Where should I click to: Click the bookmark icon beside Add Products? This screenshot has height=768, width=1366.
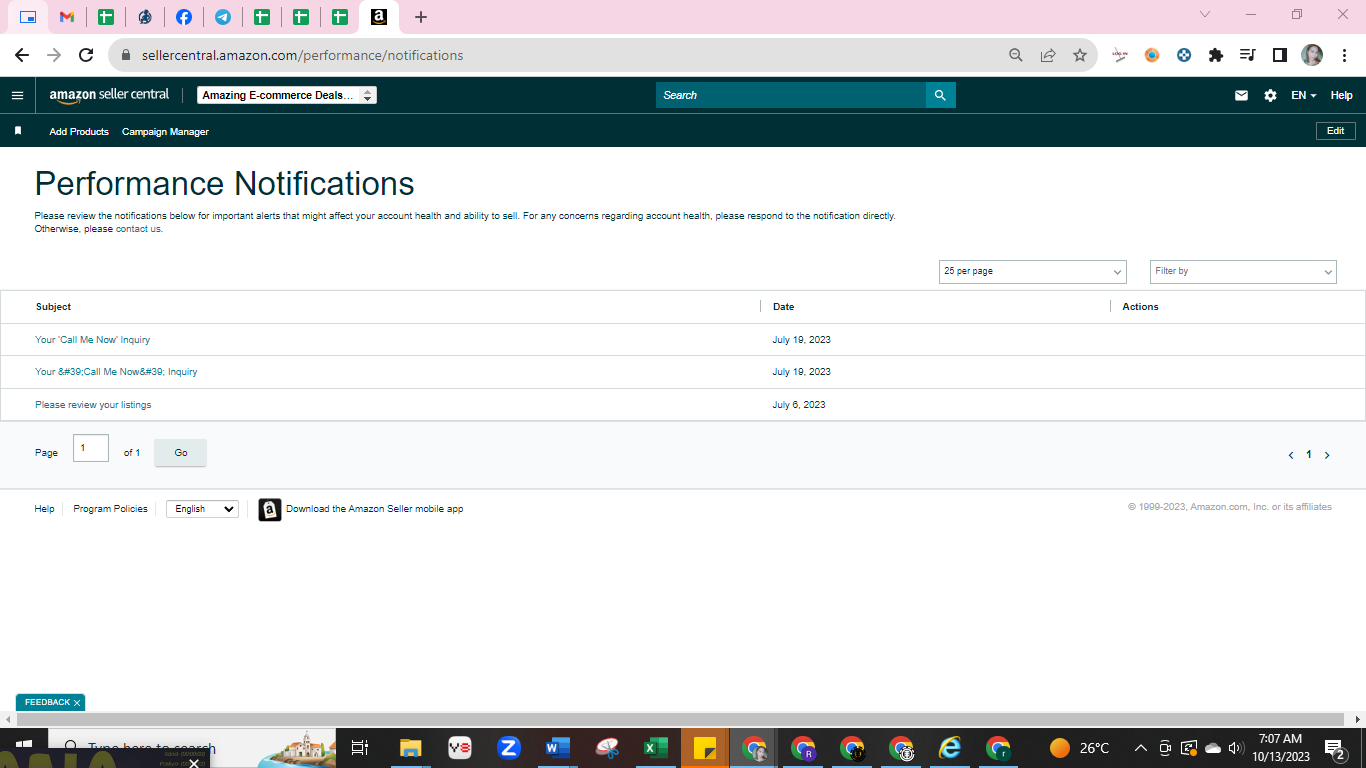click(x=18, y=131)
